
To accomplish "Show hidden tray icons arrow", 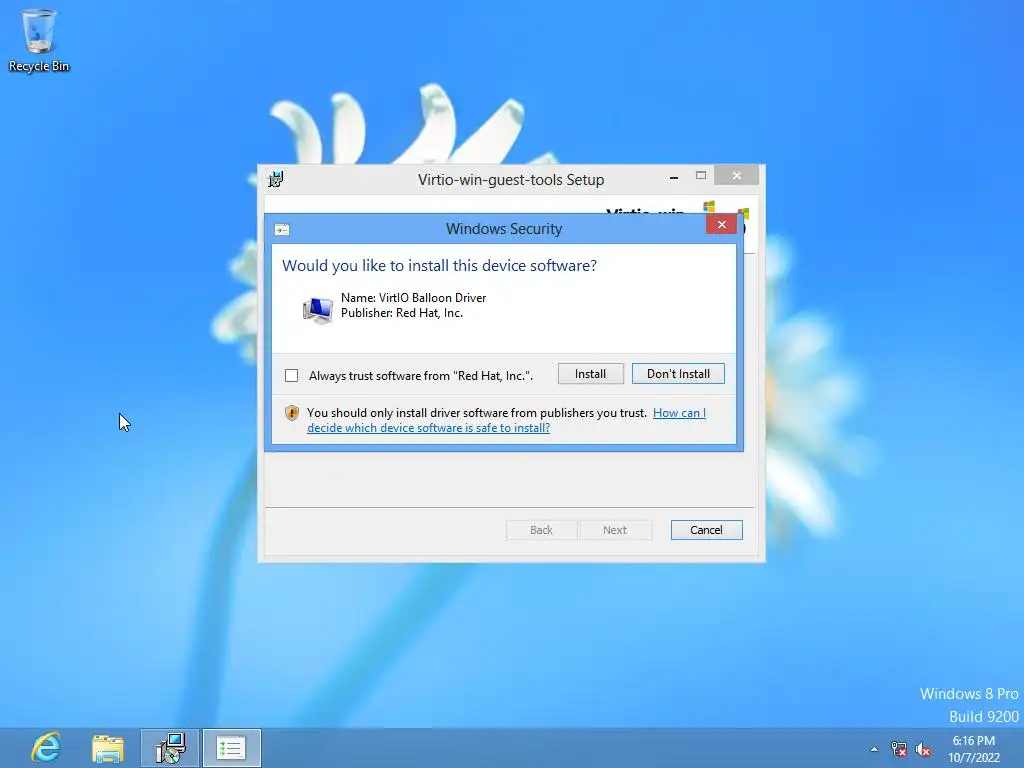I will pos(874,749).
